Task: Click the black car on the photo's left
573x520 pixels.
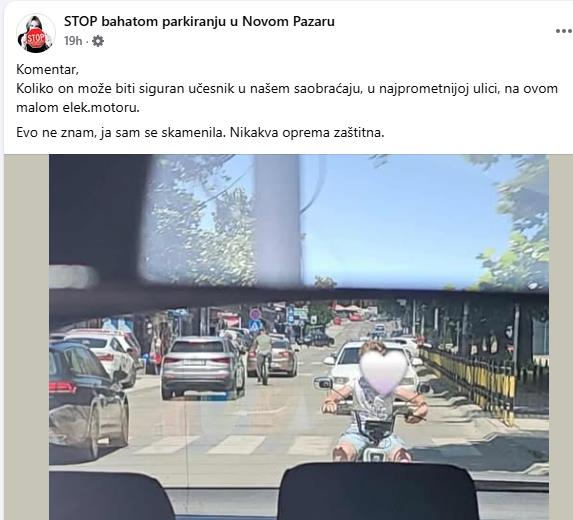Action: coord(89,400)
